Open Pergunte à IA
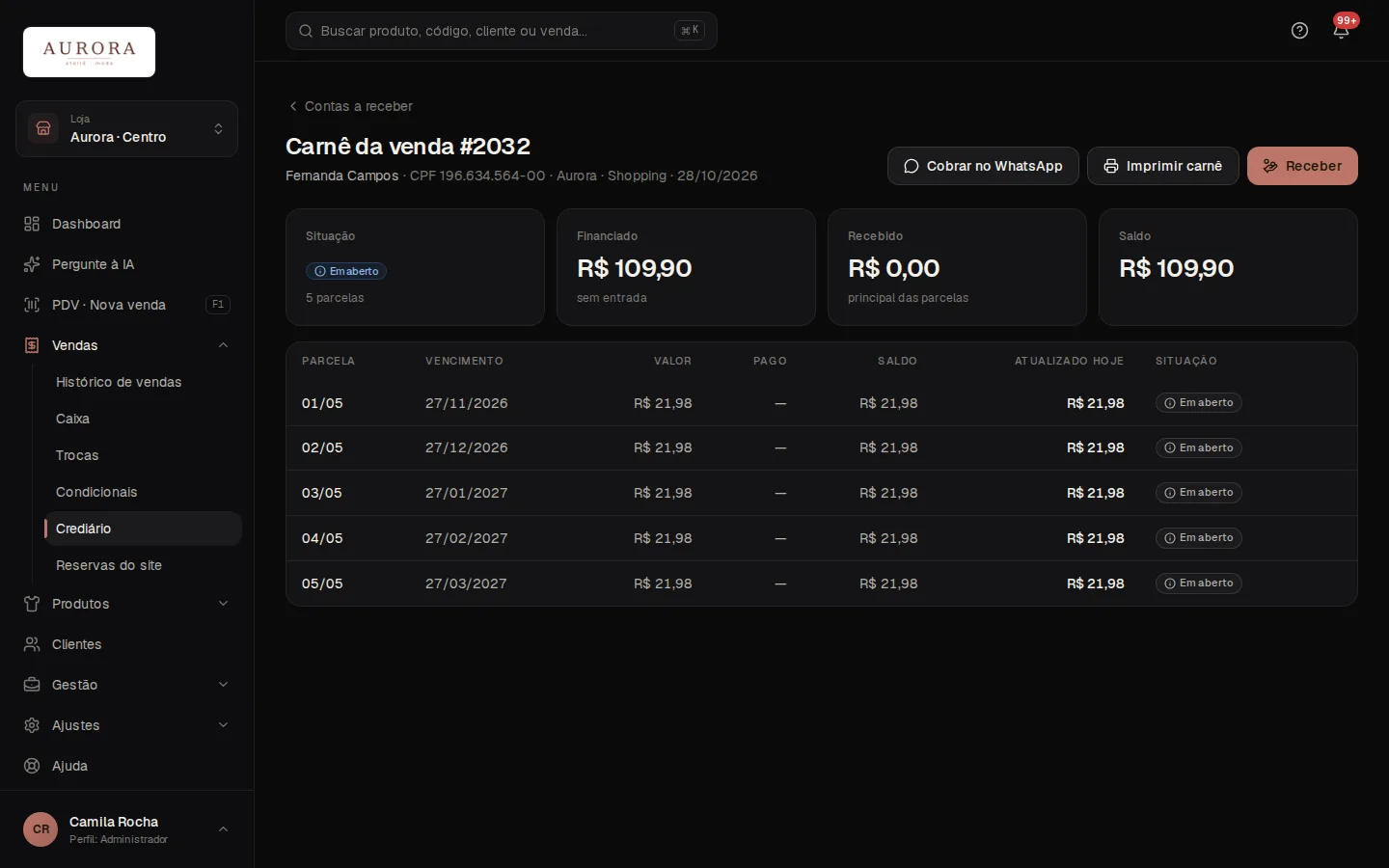The image size is (1389, 868). pyautogui.click(x=126, y=264)
